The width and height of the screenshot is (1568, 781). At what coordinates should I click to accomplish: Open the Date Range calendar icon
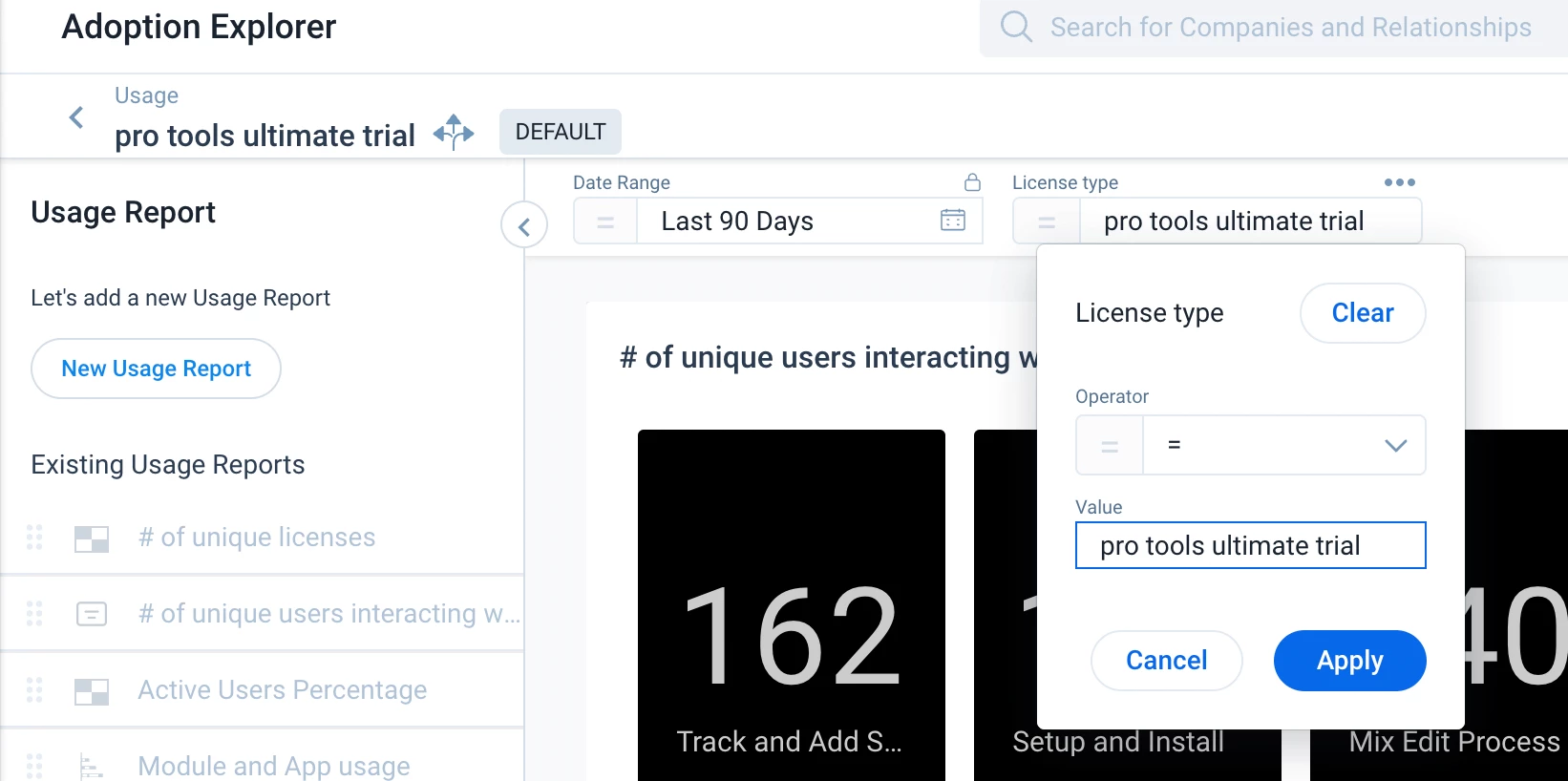953,220
